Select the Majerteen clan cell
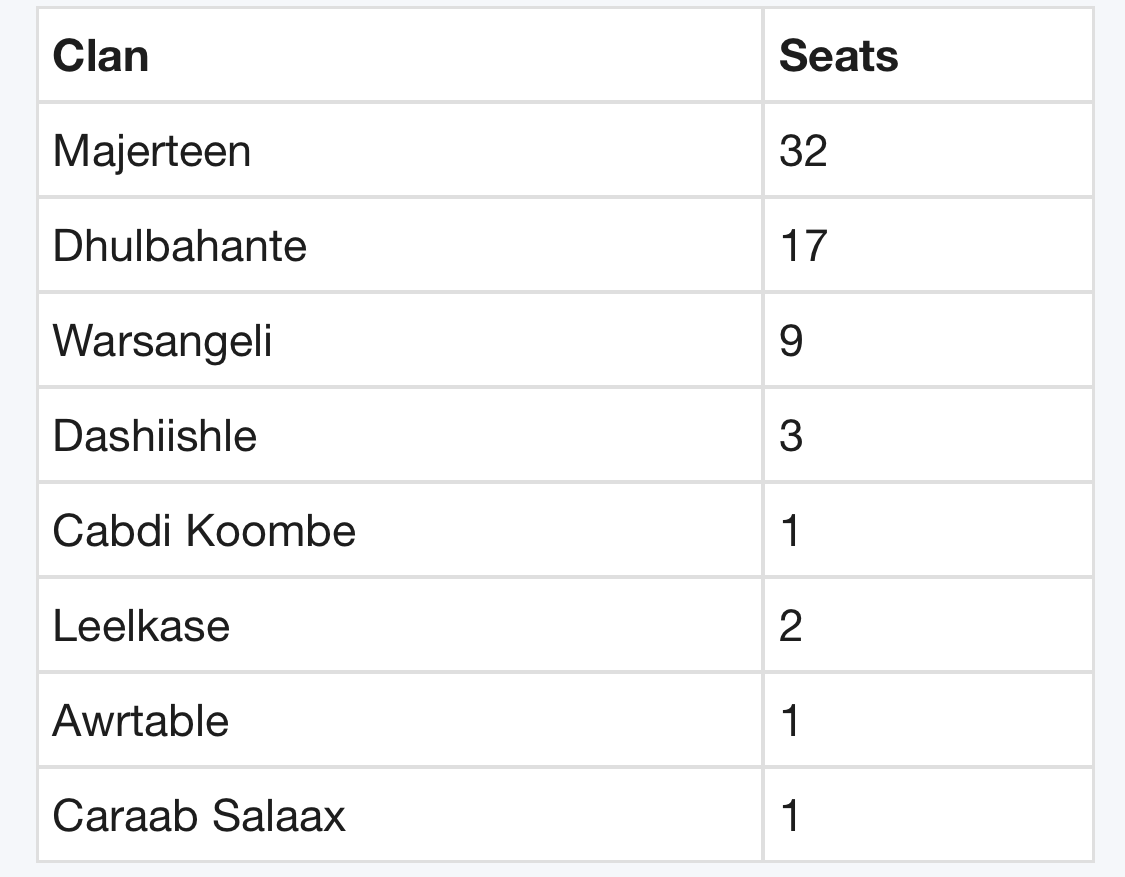 click(152, 151)
